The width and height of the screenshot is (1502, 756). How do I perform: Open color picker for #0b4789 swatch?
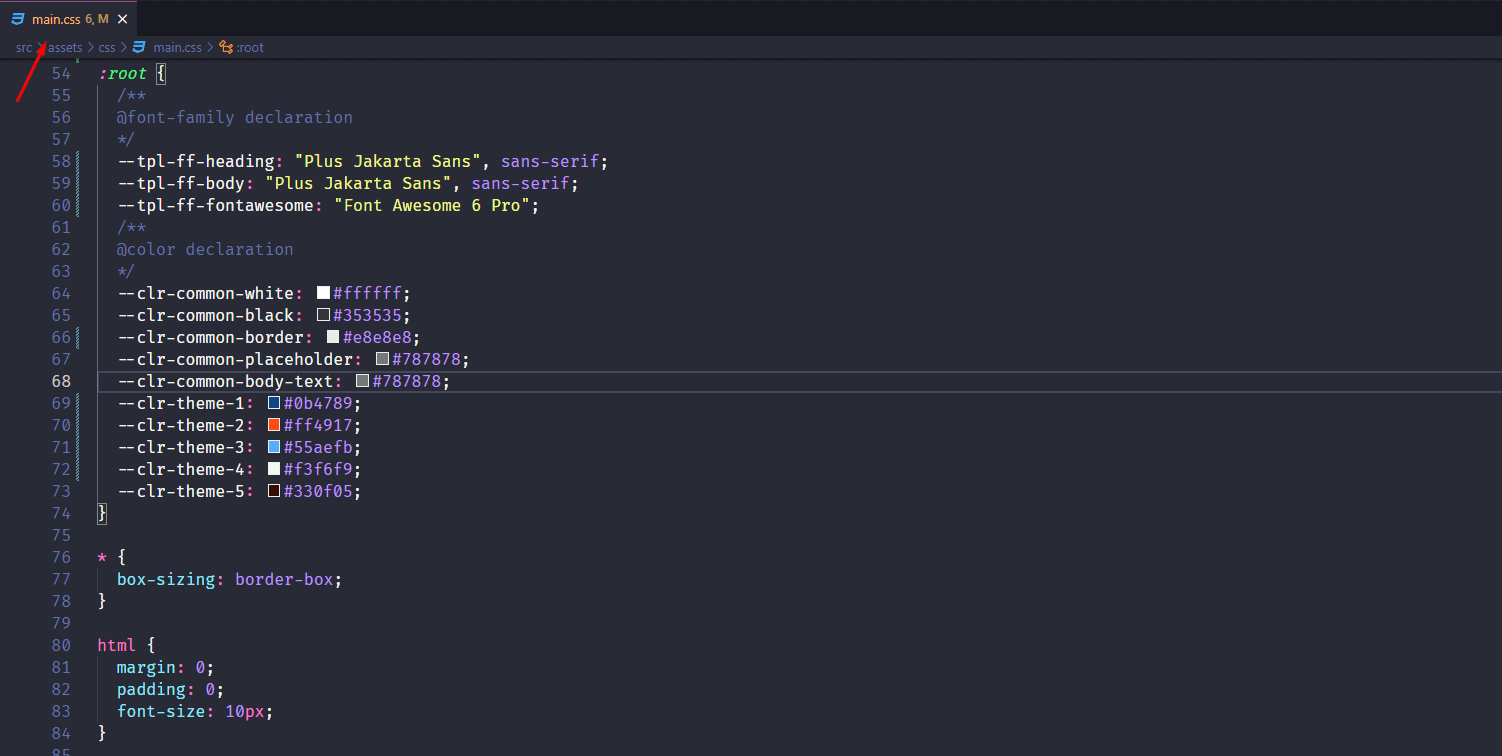point(274,403)
